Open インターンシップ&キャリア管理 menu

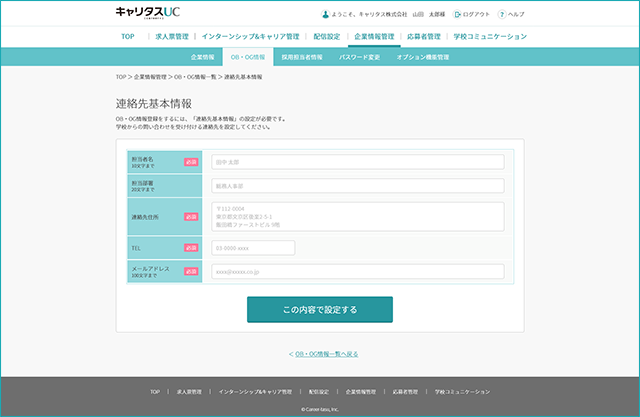[x=250, y=36]
